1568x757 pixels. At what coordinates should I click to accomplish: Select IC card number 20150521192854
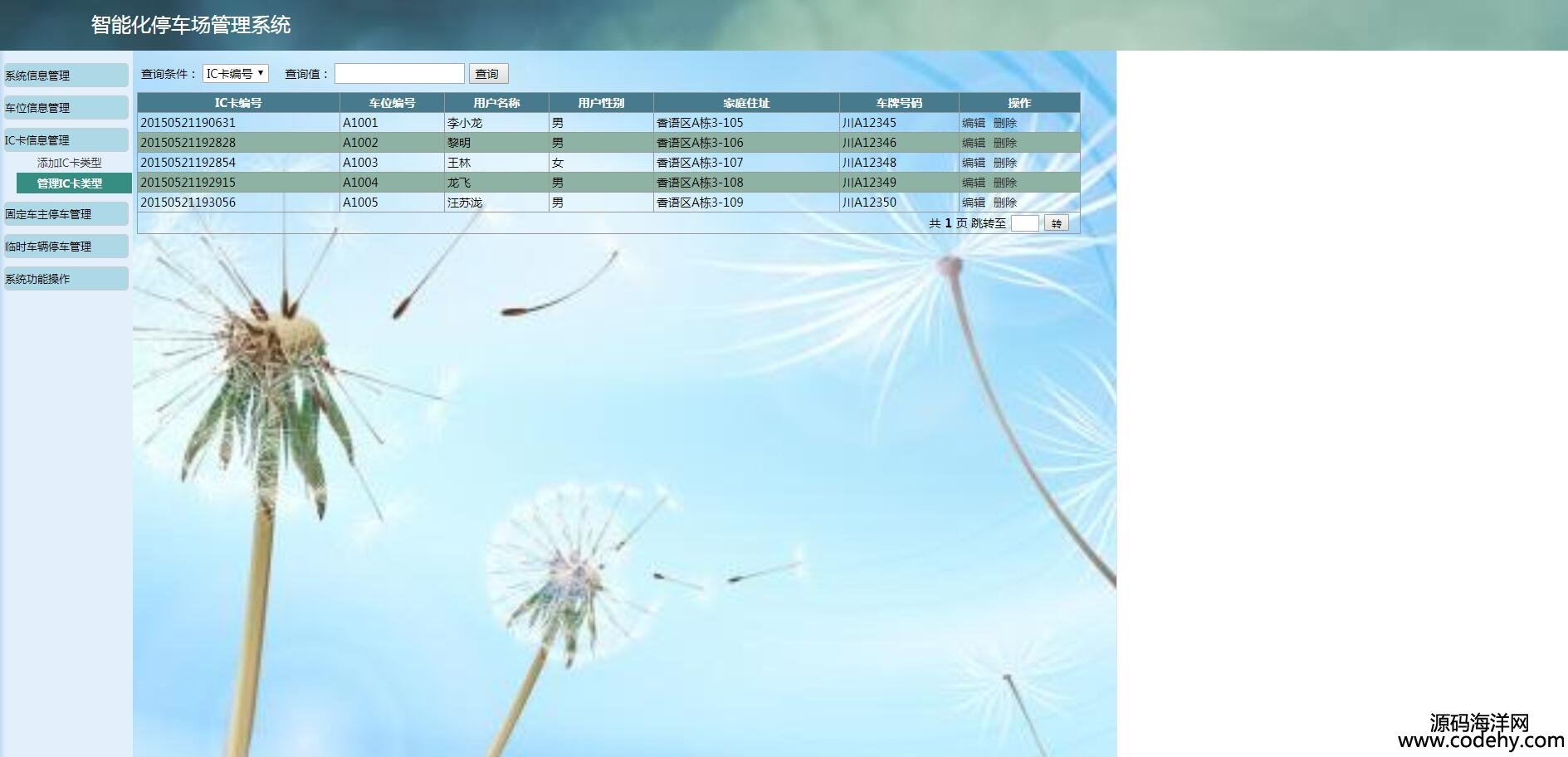tap(188, 163)
